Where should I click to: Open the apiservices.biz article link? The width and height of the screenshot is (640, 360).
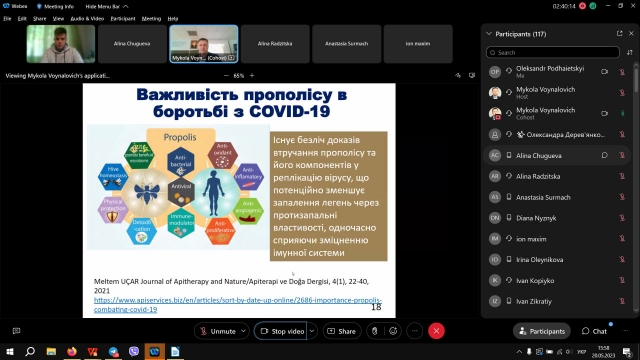click(x=238, y=304)
